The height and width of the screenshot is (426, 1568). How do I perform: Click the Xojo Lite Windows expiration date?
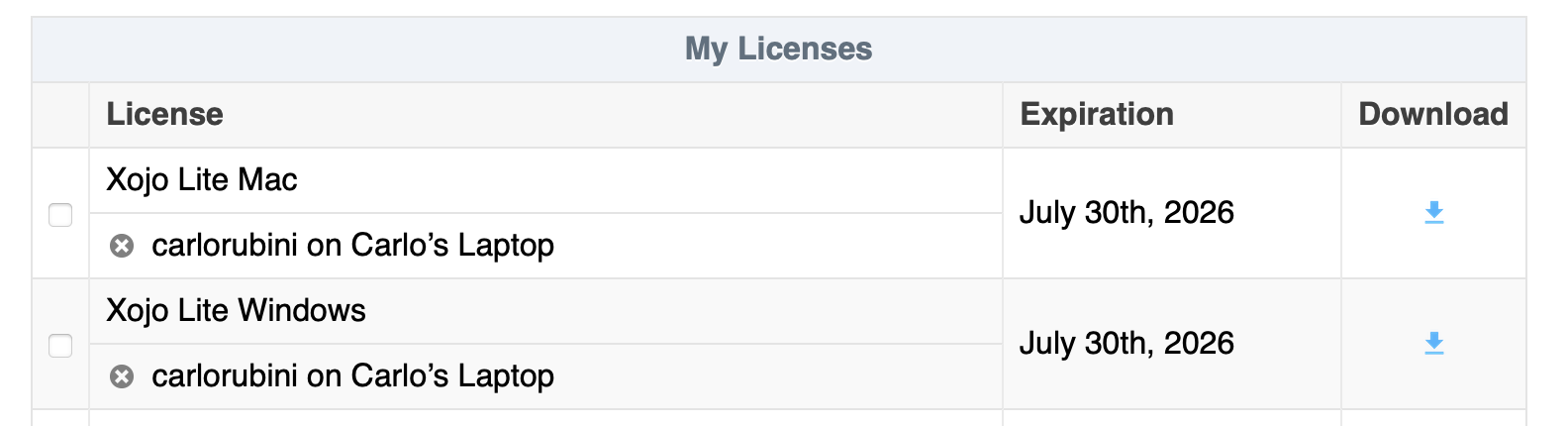pos(1127,344)
